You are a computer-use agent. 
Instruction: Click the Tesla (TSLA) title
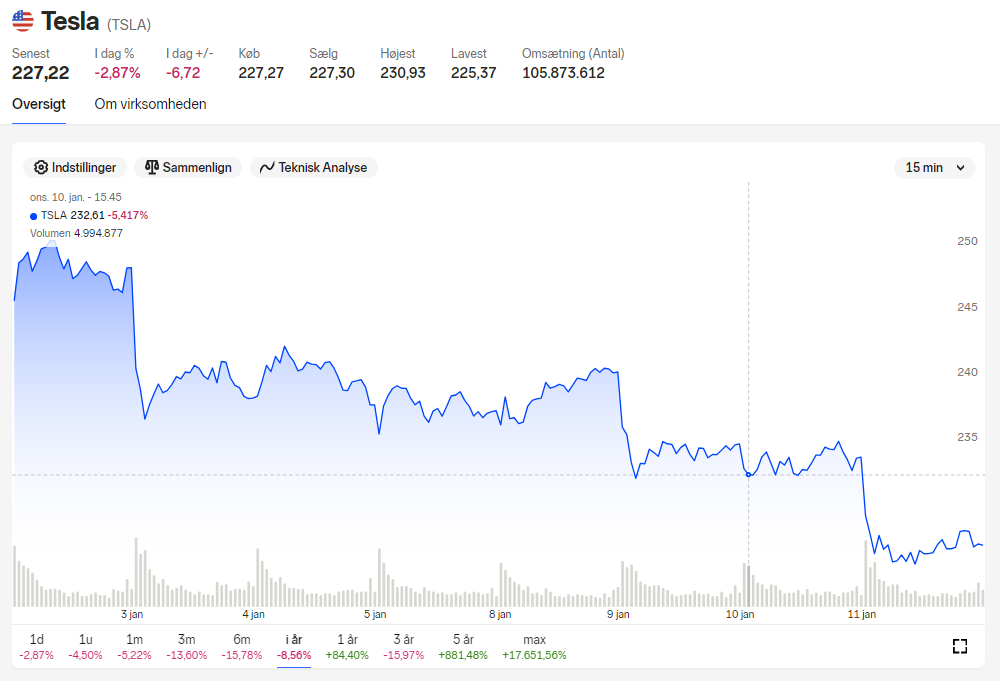96,22
